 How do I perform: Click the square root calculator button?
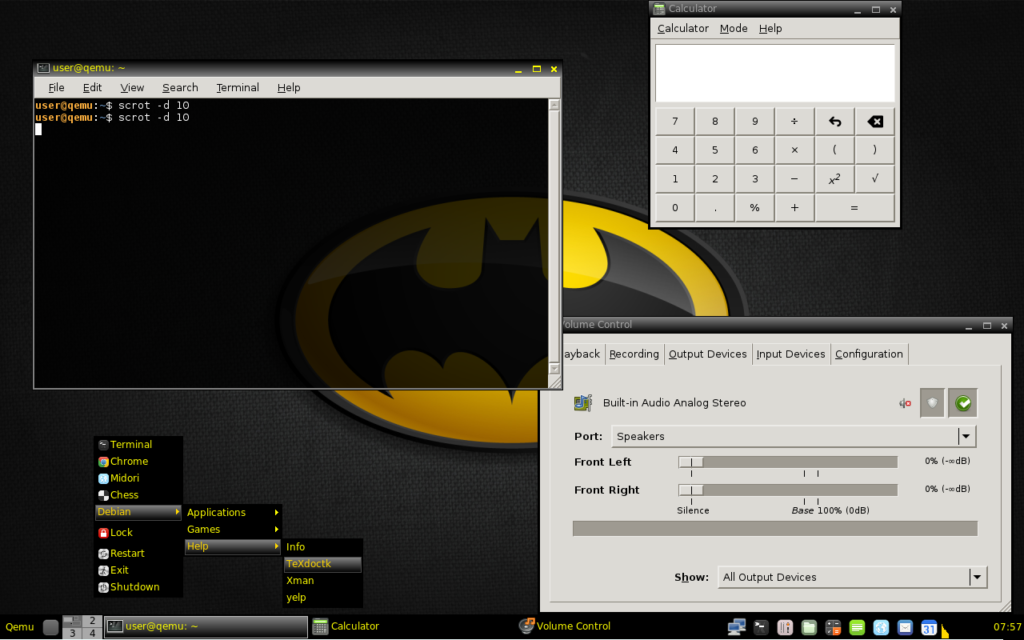(x=874, y=179)
